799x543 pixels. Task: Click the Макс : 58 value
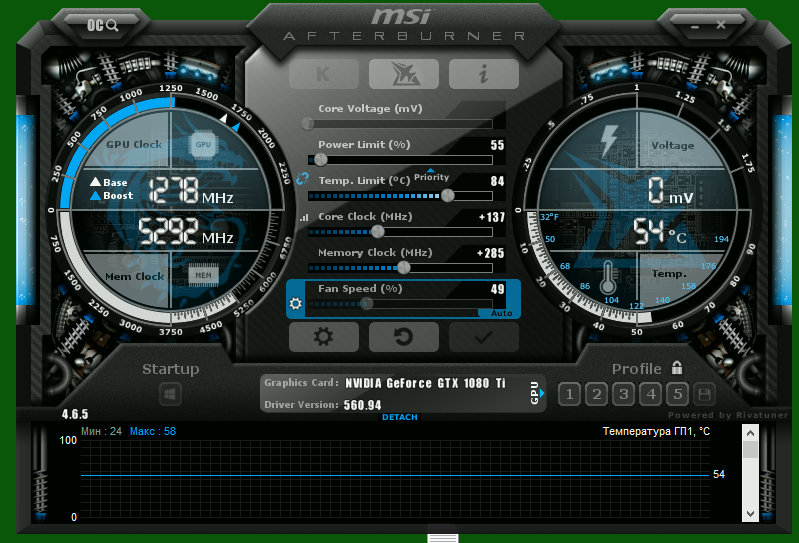[153, 431]
